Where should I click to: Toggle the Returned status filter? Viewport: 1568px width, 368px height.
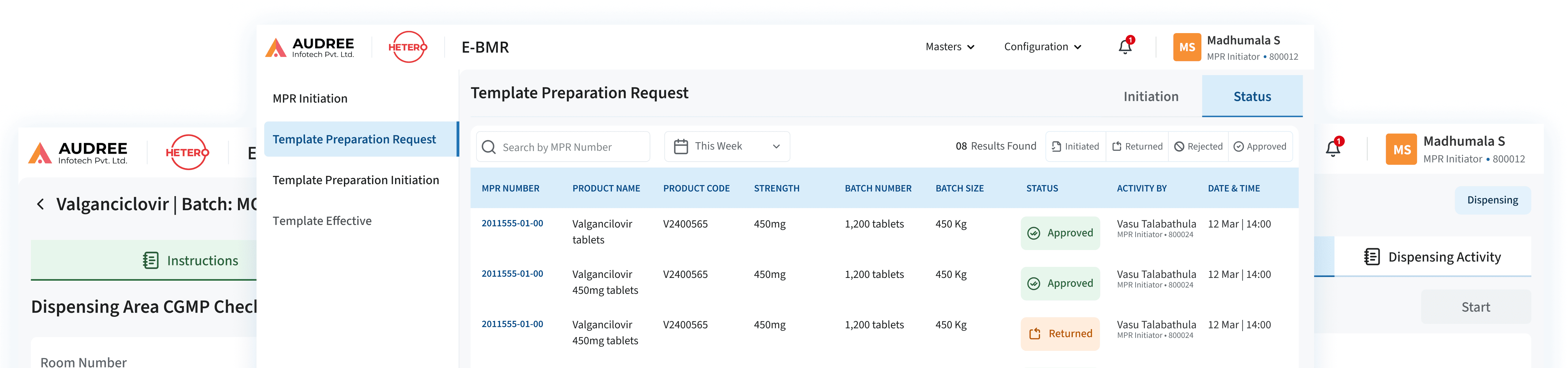[x=1137, y=146]
